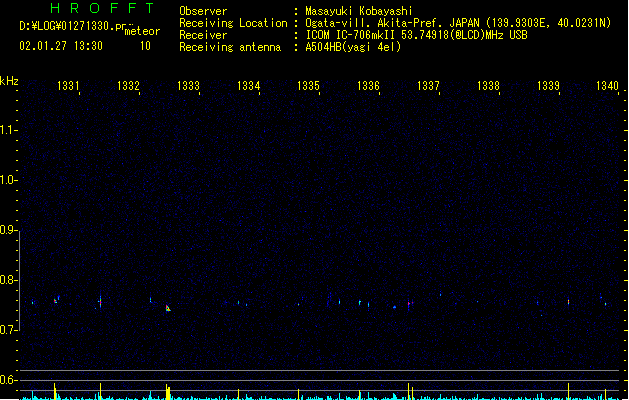Click the bright multicolored echo between 1332 and 1333

click(168, 308)
